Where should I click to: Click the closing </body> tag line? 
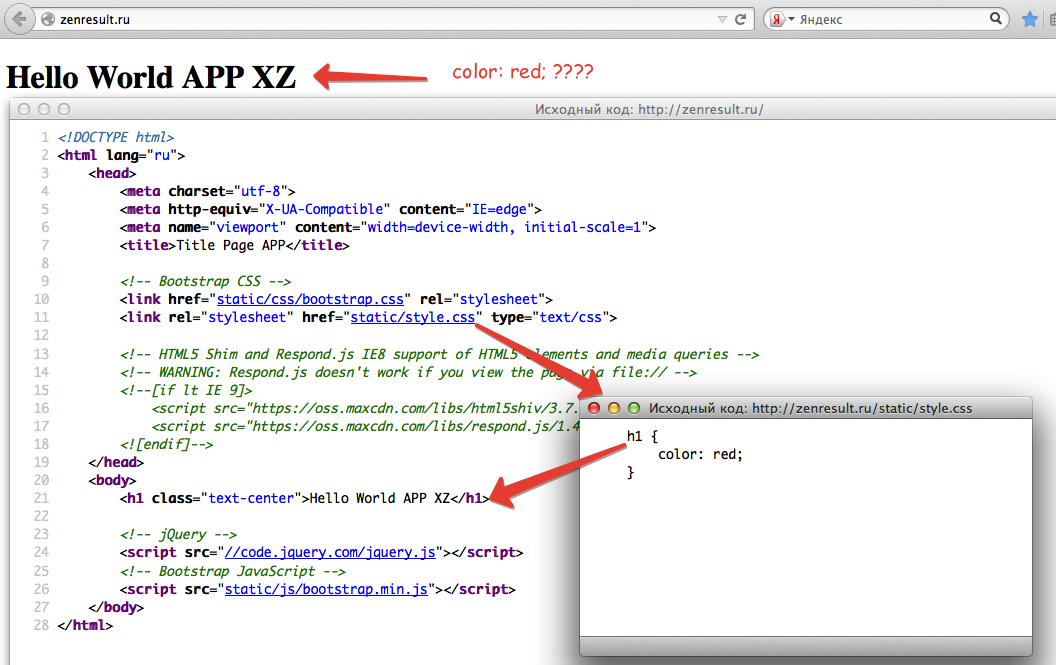[116, 608]
